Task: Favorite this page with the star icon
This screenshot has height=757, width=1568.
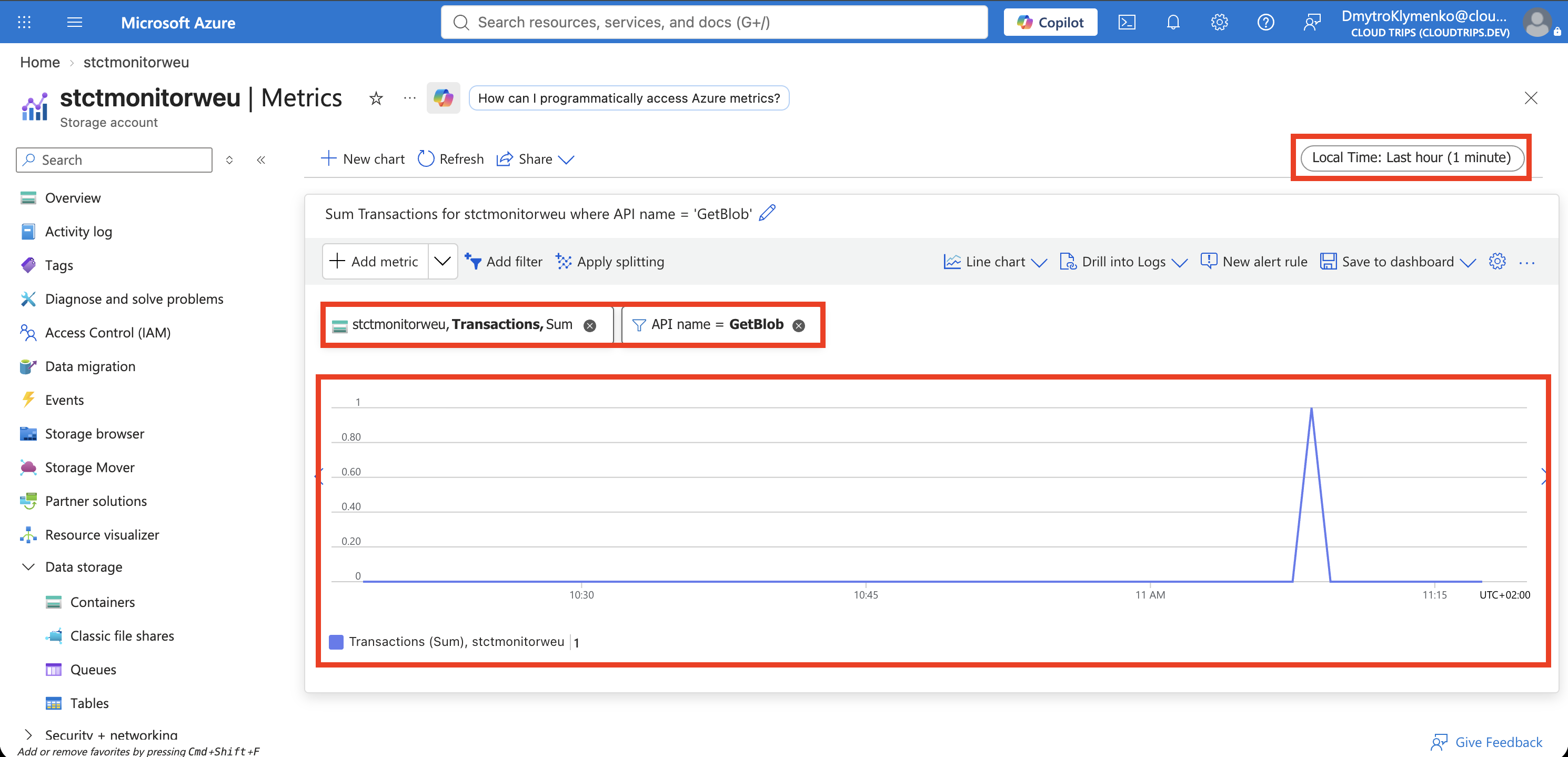Action: tap(376, 98)
